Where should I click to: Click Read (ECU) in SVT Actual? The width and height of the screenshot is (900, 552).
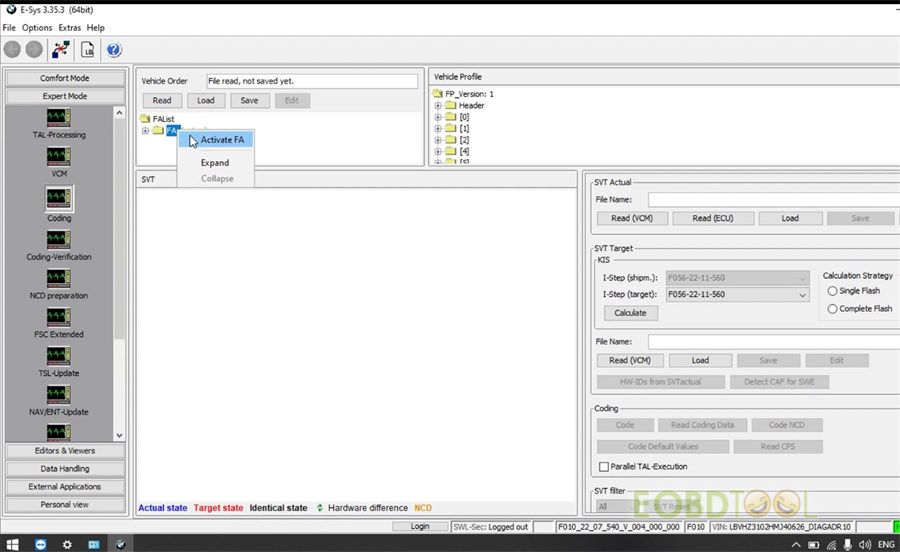coord(712,218)
